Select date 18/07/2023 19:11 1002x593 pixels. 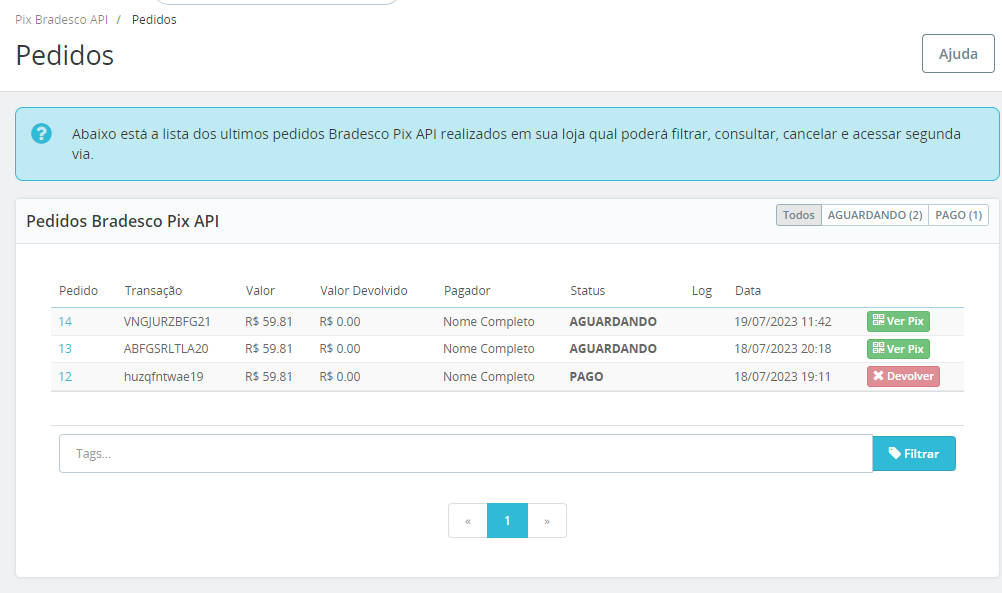pos(782,377)
